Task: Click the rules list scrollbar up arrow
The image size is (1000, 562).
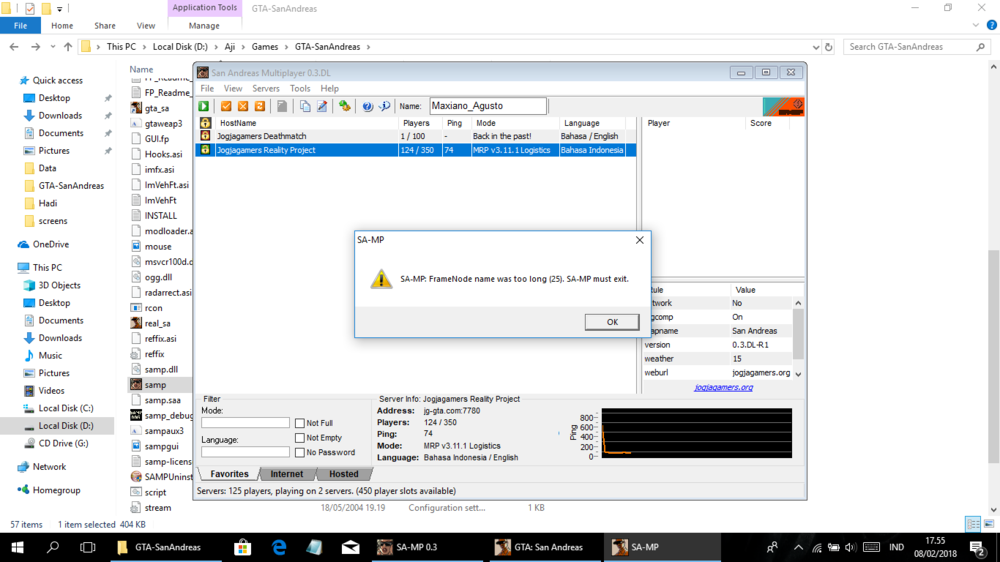Action: (798, 303)
